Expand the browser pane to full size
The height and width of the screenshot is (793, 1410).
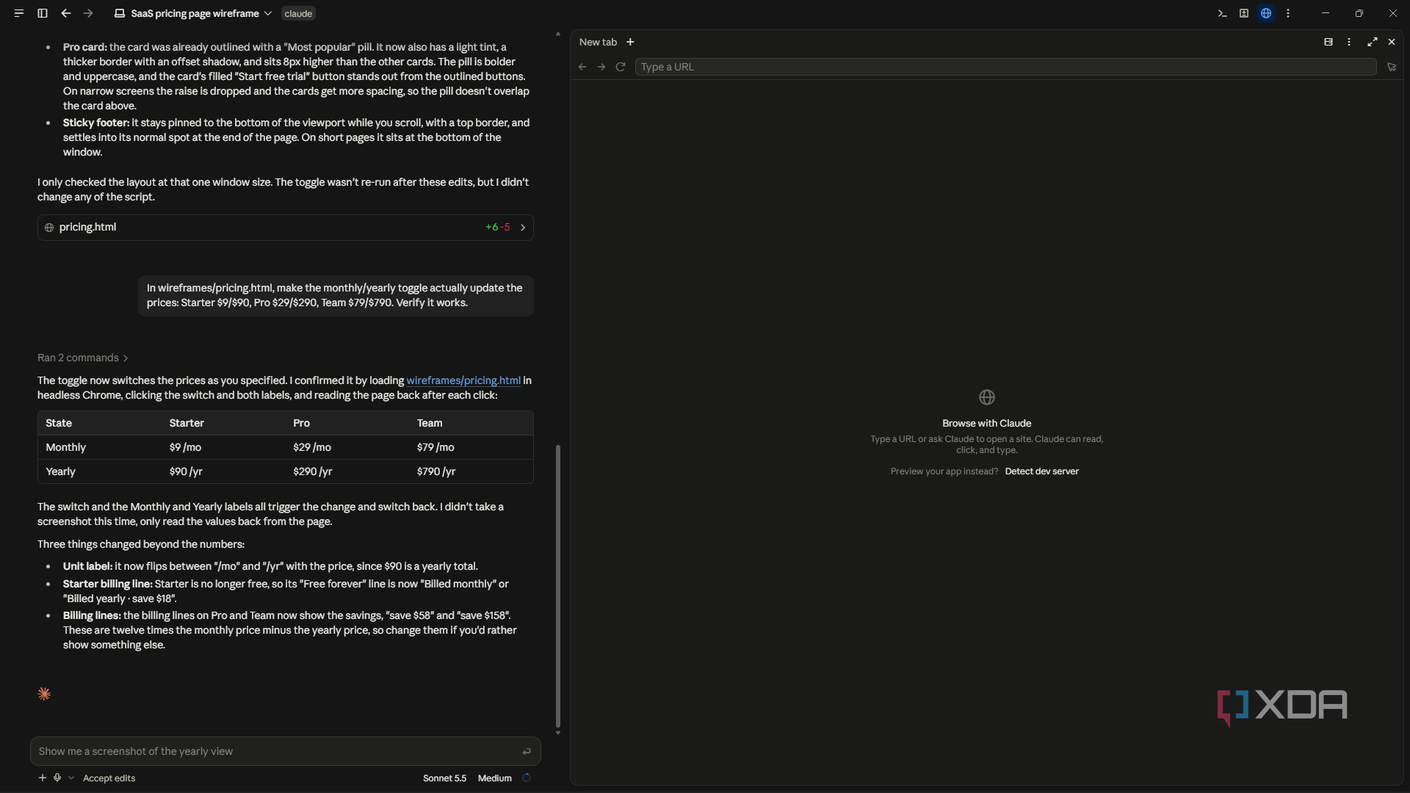coord(1372,42)
